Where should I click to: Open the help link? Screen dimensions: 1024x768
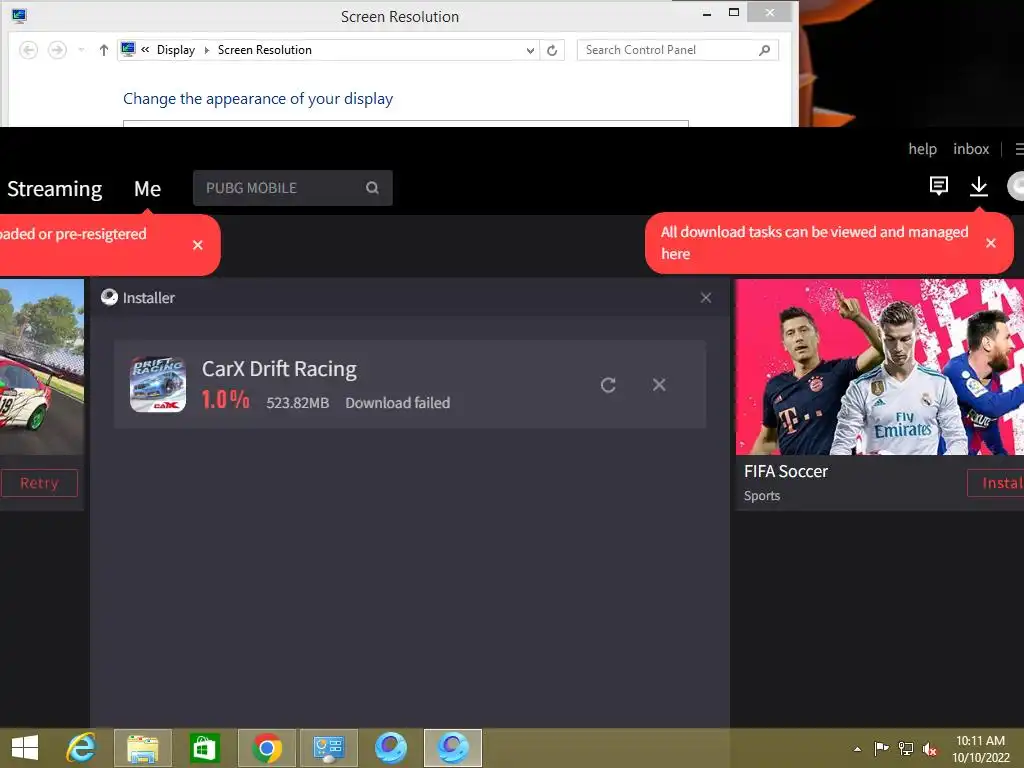tap(922, 149)
